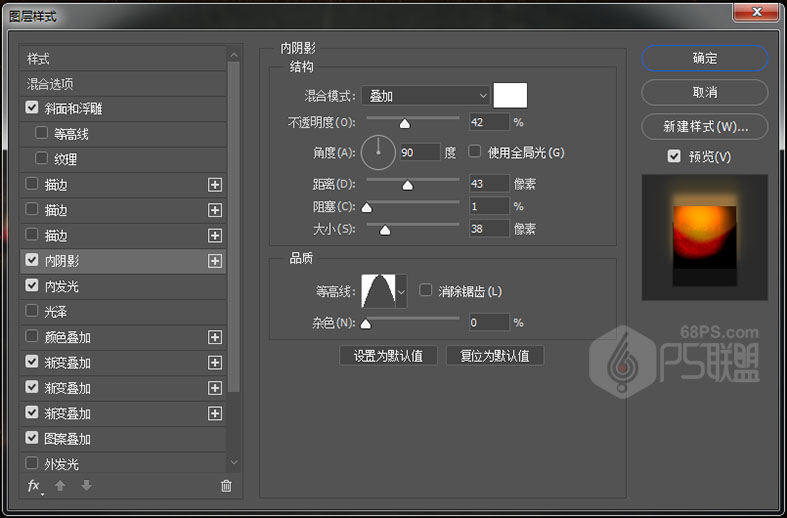The height and width of the screenshot is (518, 787).
Task: Click 新建样式(W)... button
Action: [705, 126]
